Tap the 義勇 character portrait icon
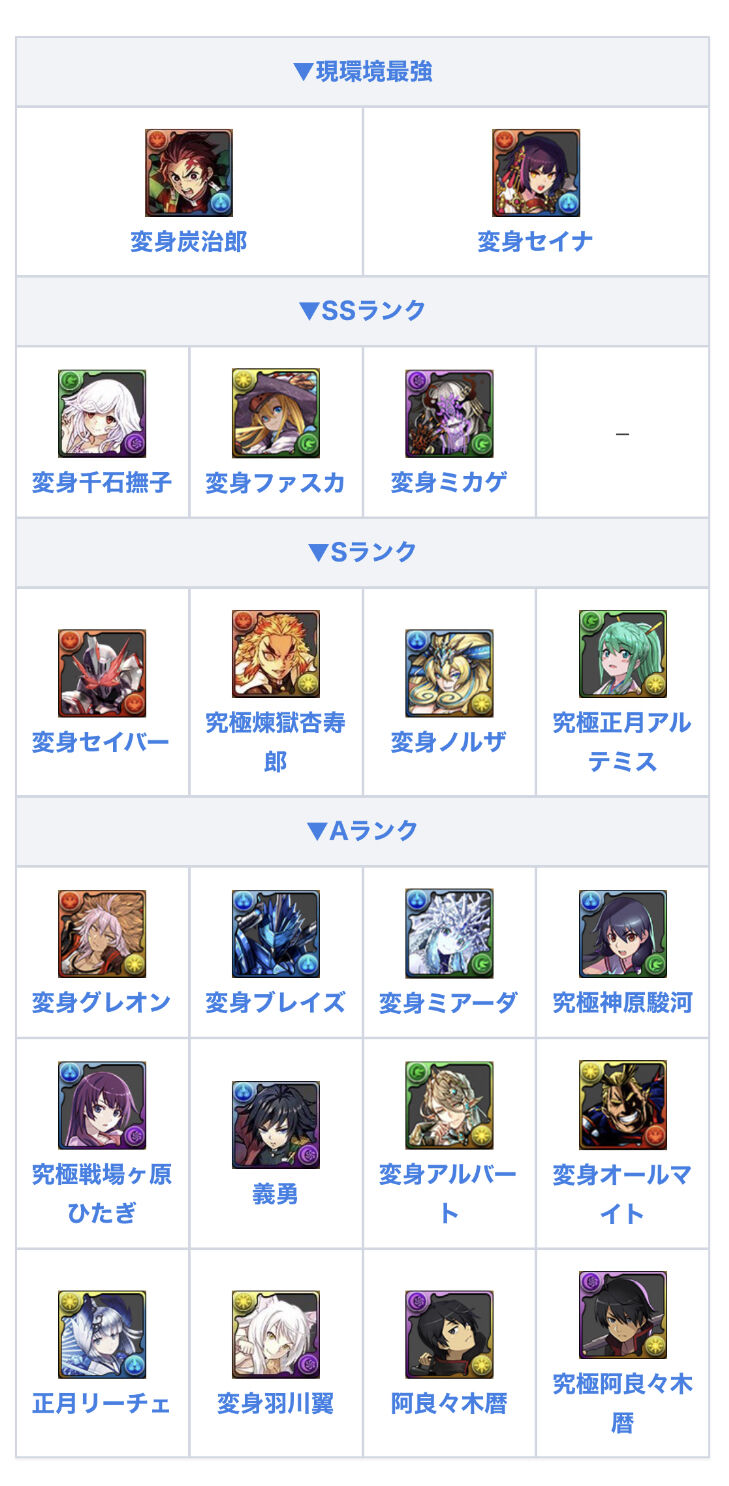Image resolution: width=729 pixels, height=1486 pixels. click(x=276, y=1125)
